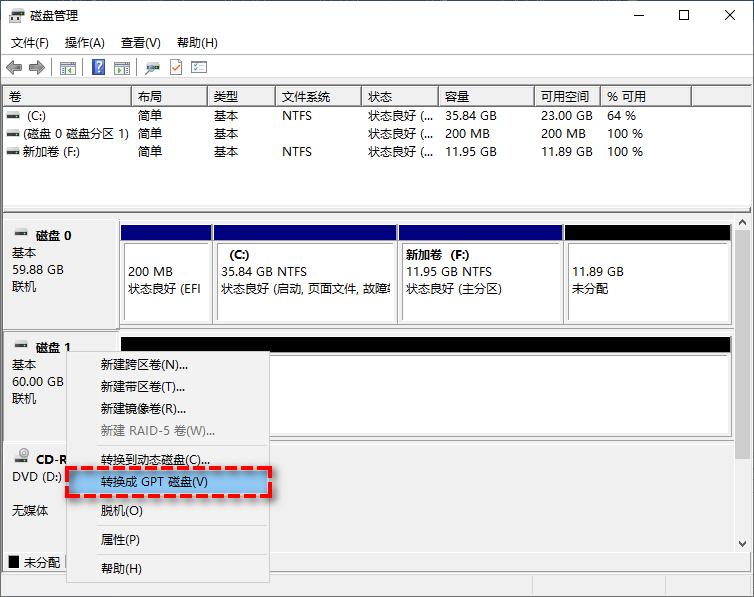The width and height of the screenshot is (754, 597).
Task: Click the forward arrow toolbar icon
Action: [x=36, y=67]
